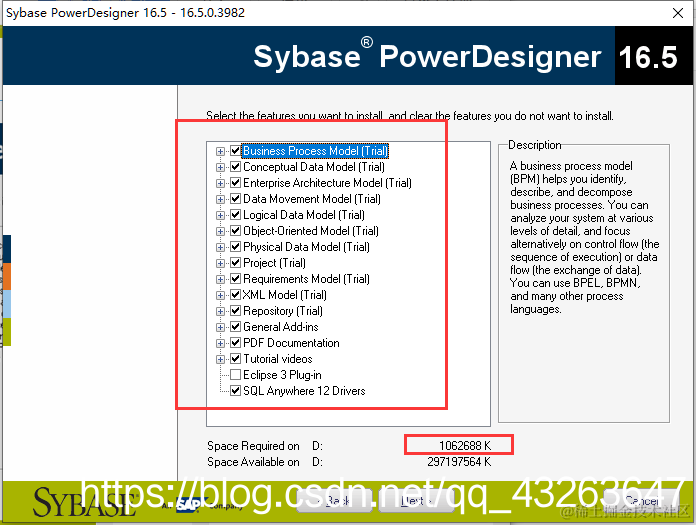Screen dimensions: 696x525
Task: Expand Physical Data Model node
Action: [x=220, y=247]
